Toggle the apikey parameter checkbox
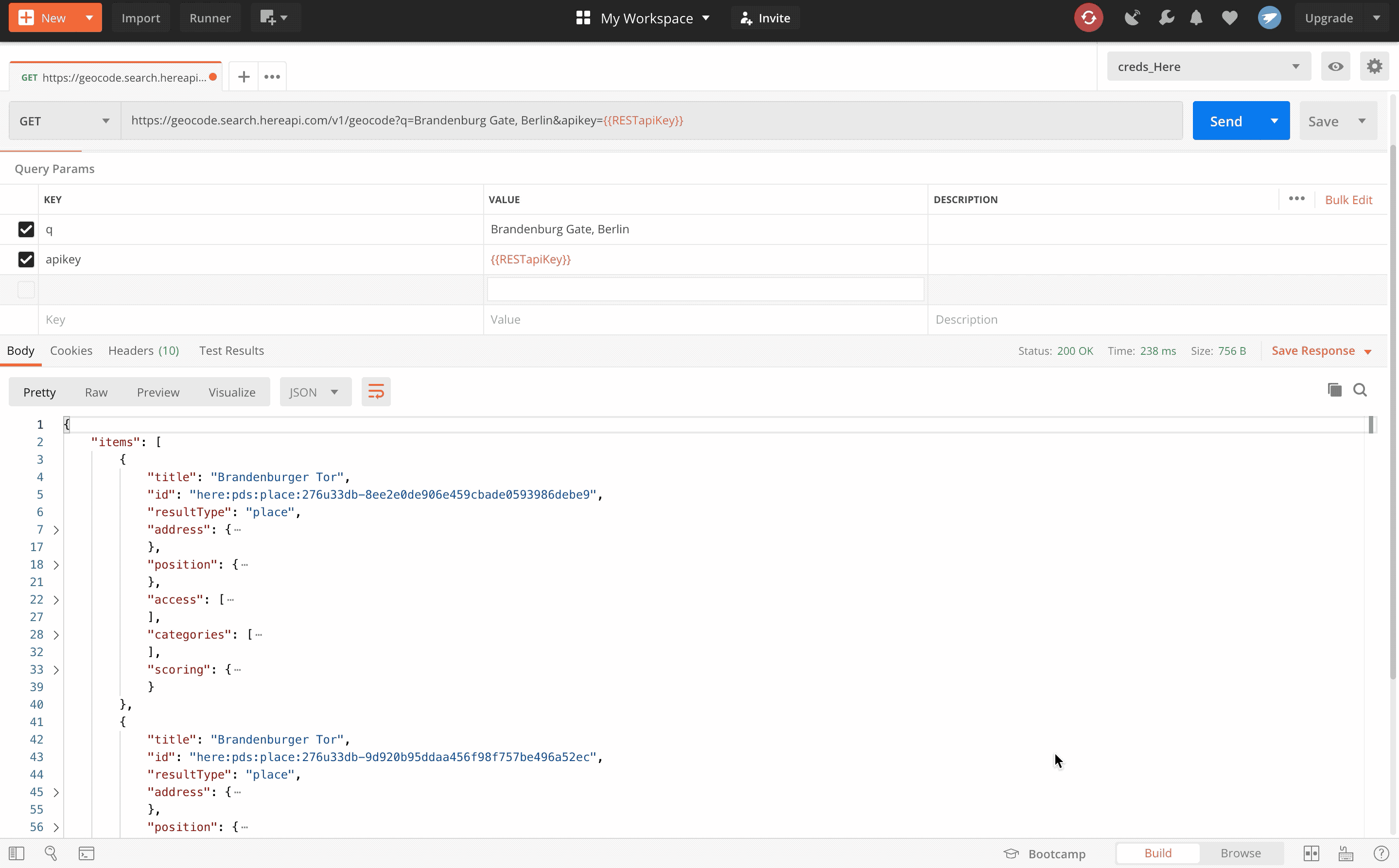The width and height of the screenshot is (1399, 868). click(x=26, y=260)
